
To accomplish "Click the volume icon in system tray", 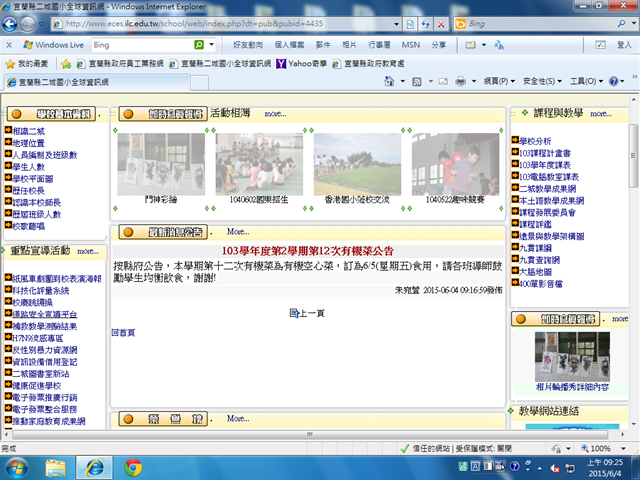I will click(x=555, y=467).
